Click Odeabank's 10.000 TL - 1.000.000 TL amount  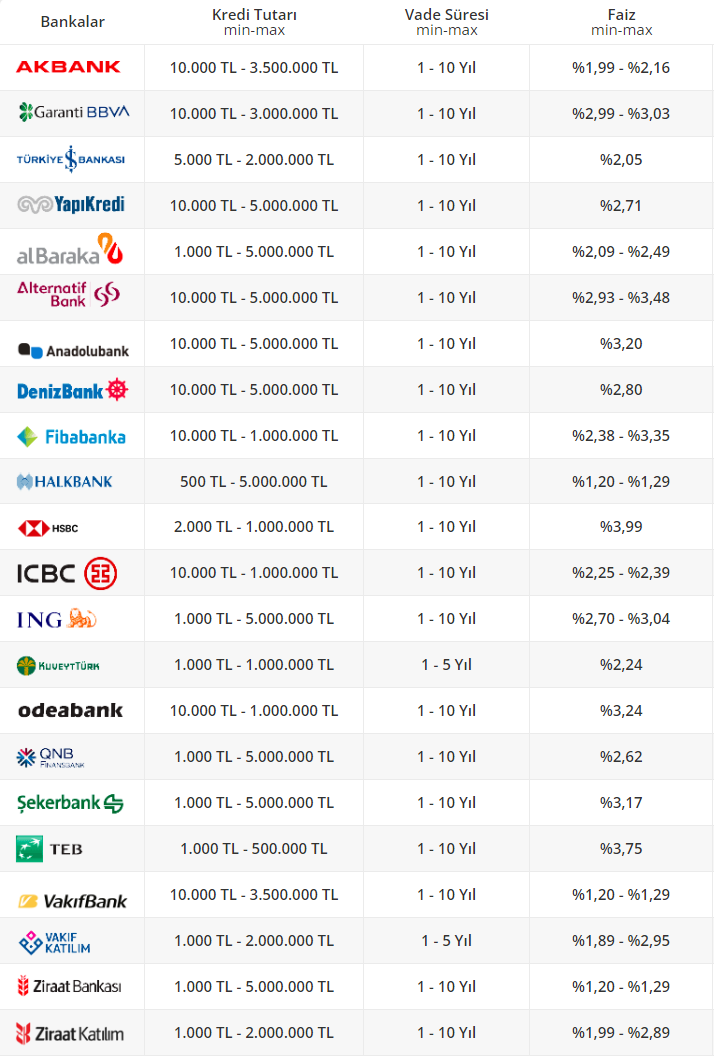pos(254,711)
